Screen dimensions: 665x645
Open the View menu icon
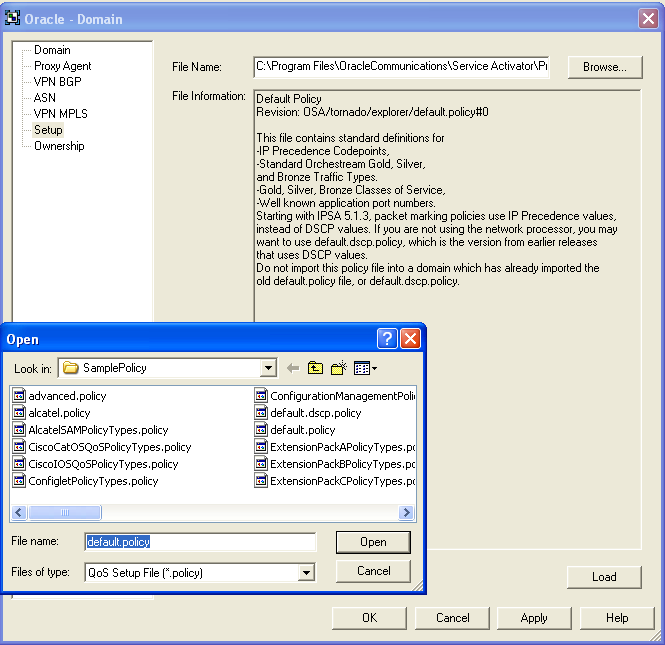pos(365,368)
